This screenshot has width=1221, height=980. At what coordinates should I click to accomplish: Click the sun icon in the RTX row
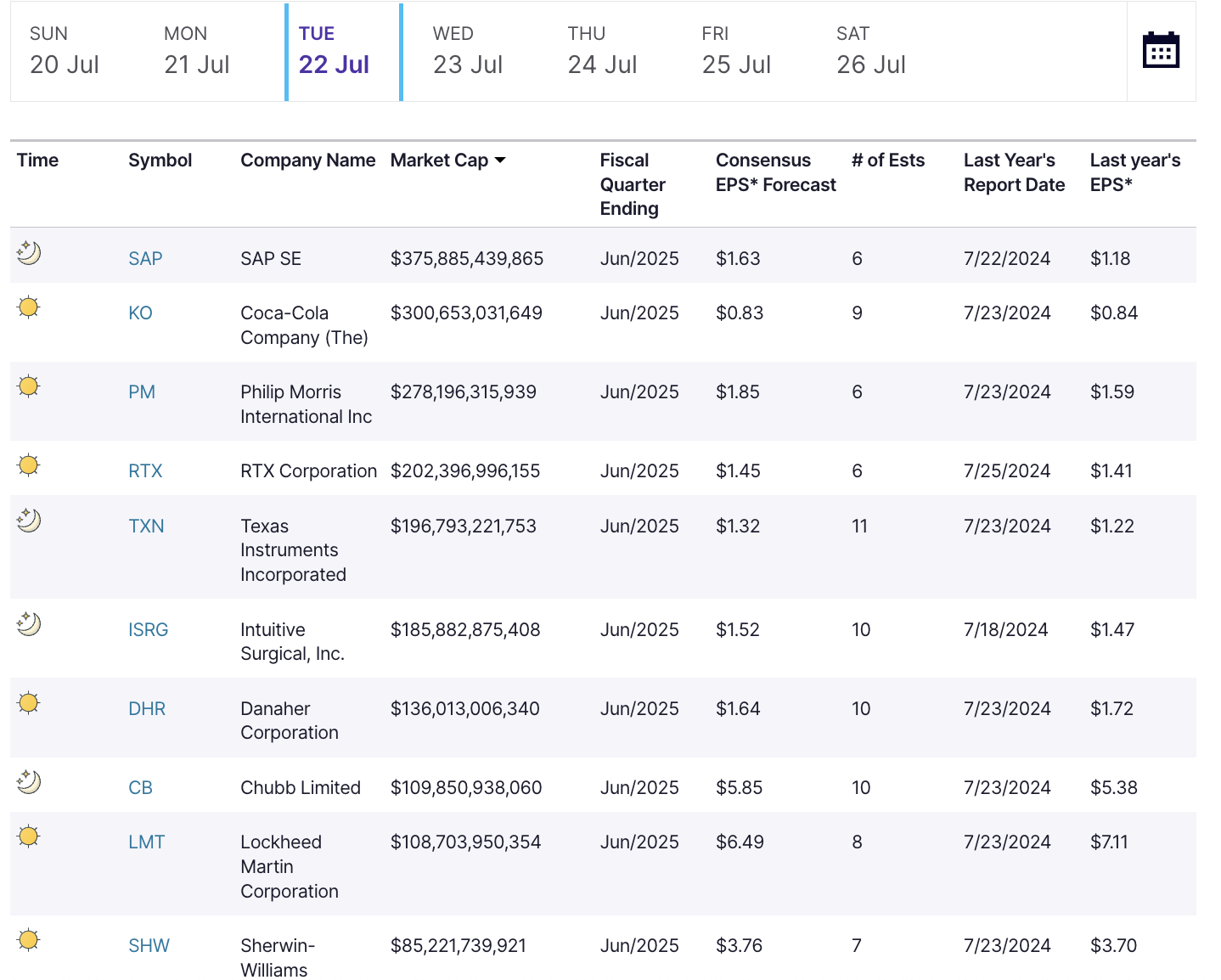pyautogui.click(x=29, y=465)
